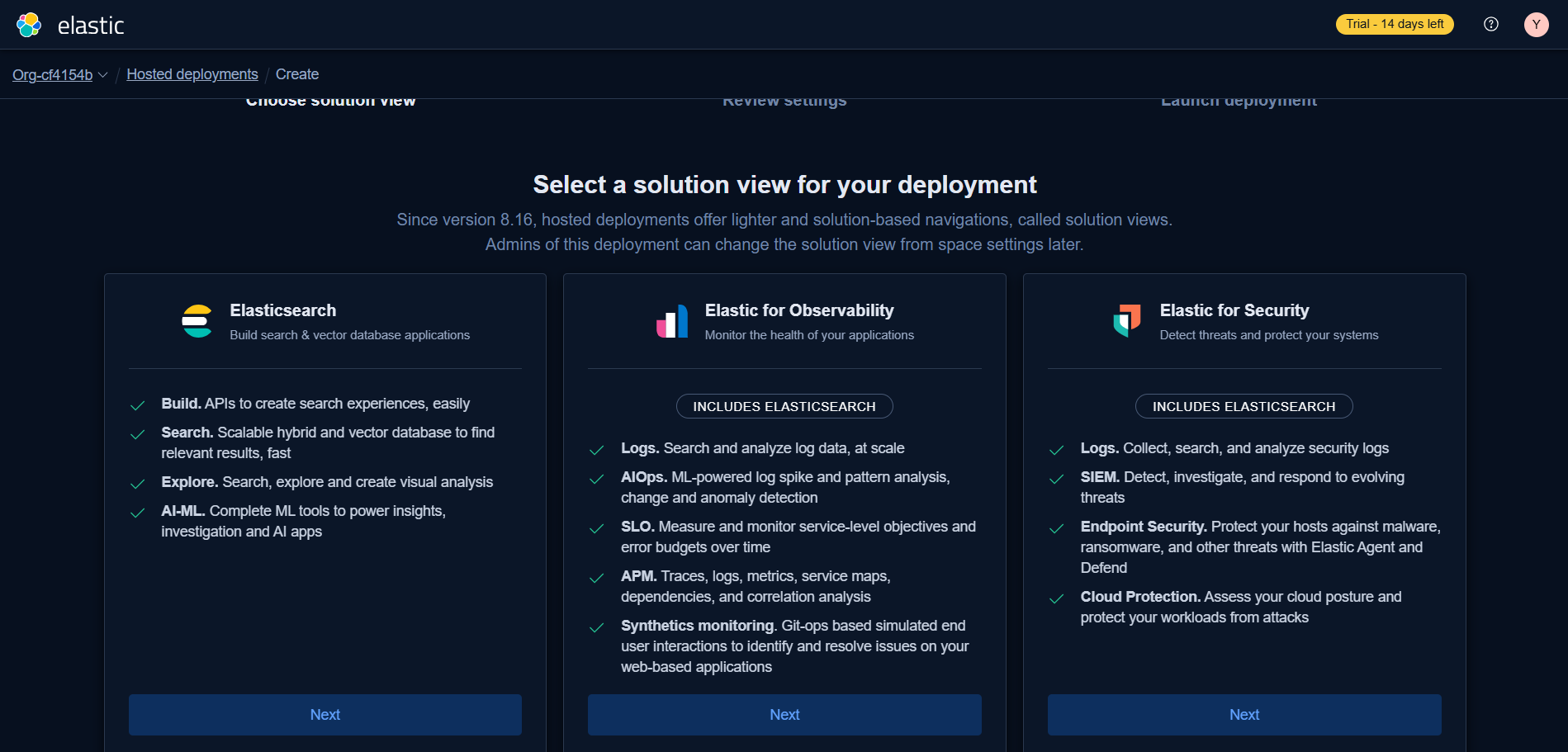The width and height of the screenshot is (1568, 752).
Task: Click the Elasticsearch solution logo
Action: [197, 321]
